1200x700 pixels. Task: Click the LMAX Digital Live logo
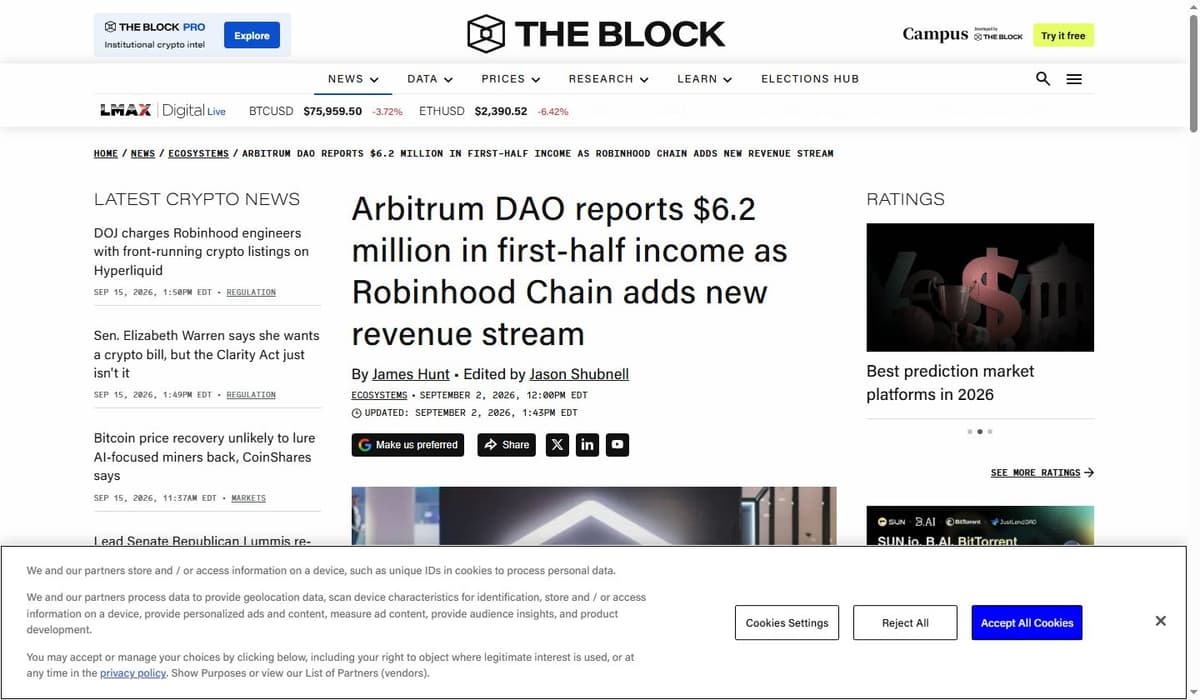(x=163, y=110)
